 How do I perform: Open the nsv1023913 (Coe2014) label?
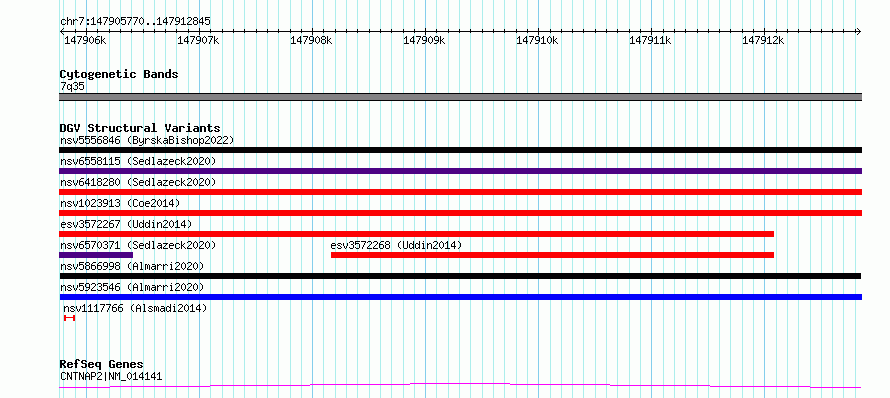tap(120, 203)
